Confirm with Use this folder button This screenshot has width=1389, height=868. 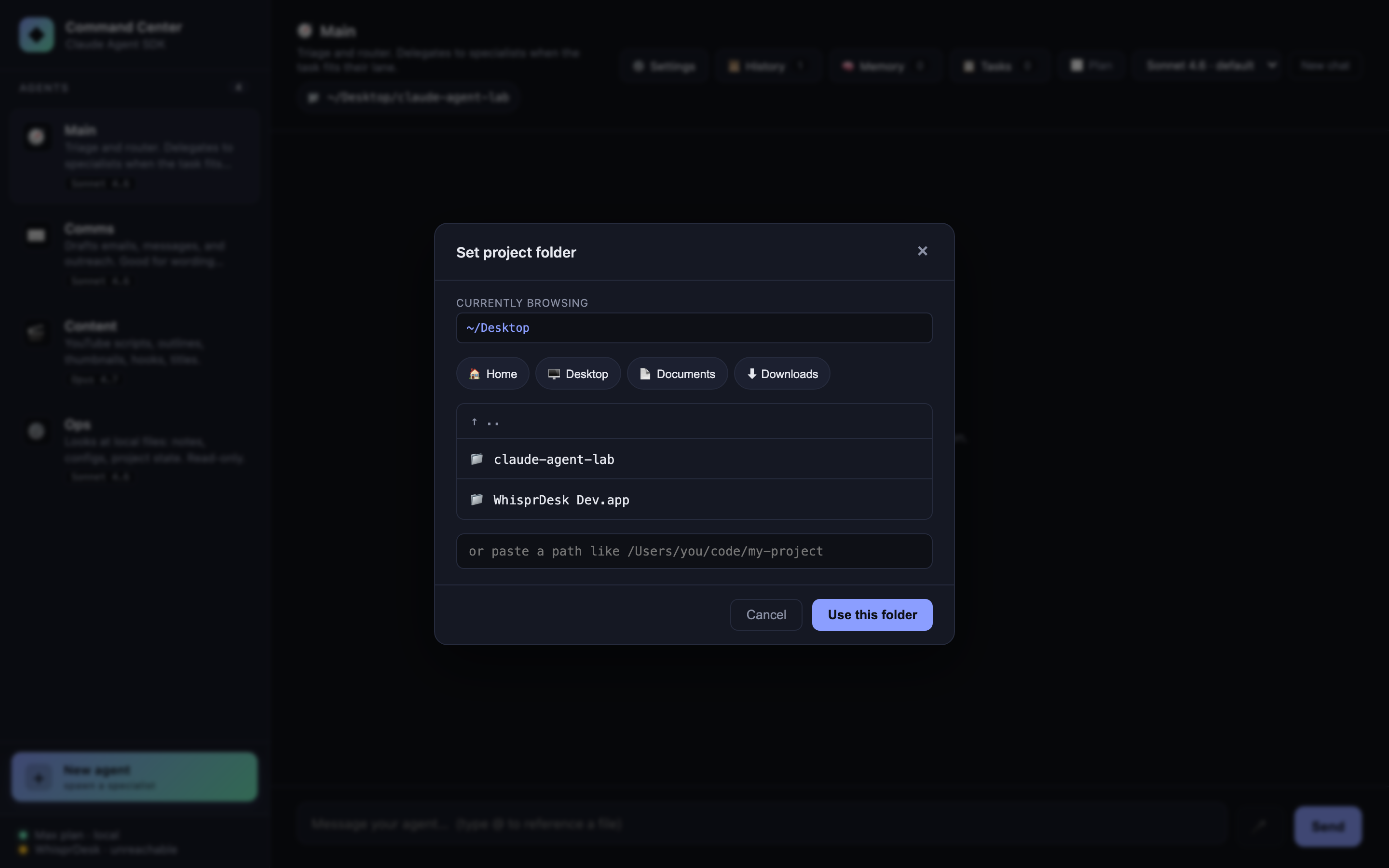pyautogui.click(x=872, y=614)
